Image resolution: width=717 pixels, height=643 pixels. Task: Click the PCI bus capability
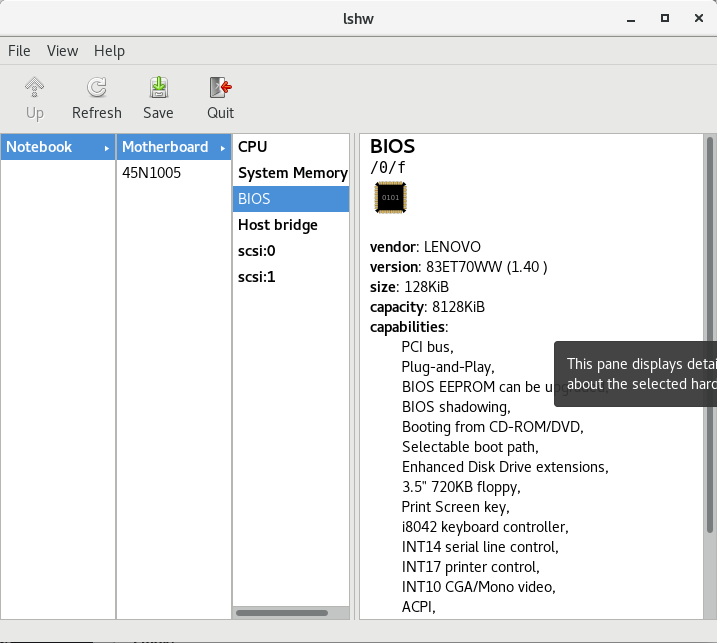click(x=428, y=347)
